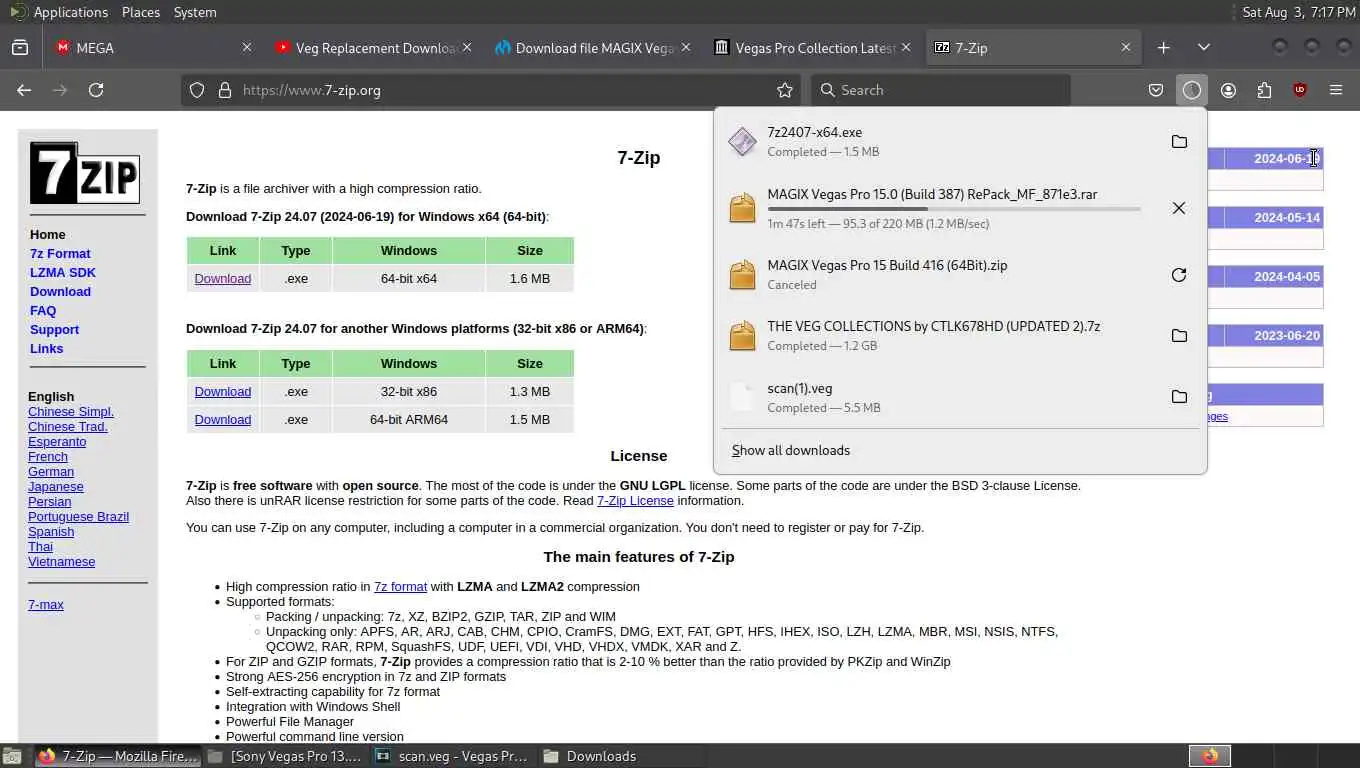Download the 64-bit x64 .exe
The image size is (1360, 768).
tap(223, 278)
